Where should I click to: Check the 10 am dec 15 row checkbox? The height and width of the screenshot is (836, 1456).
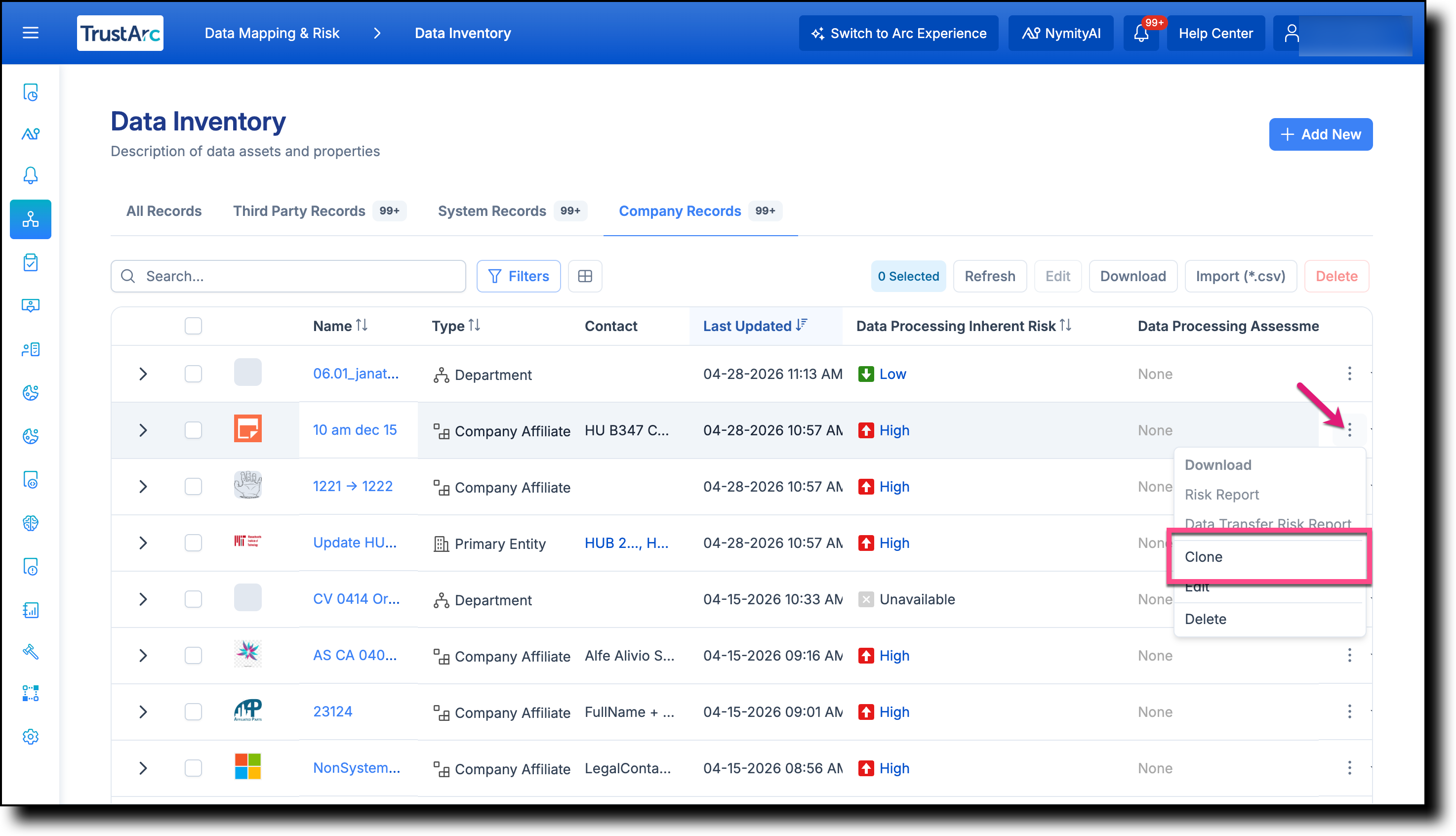point(194,430)
